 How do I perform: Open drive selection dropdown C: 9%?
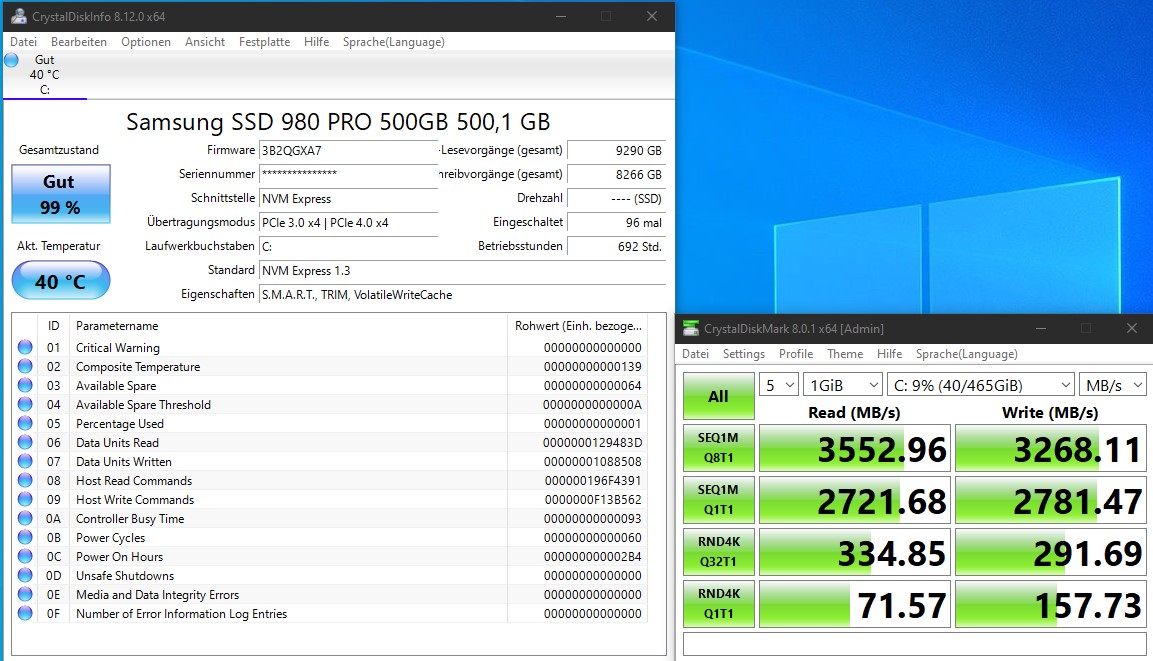(x=980, y=385)
